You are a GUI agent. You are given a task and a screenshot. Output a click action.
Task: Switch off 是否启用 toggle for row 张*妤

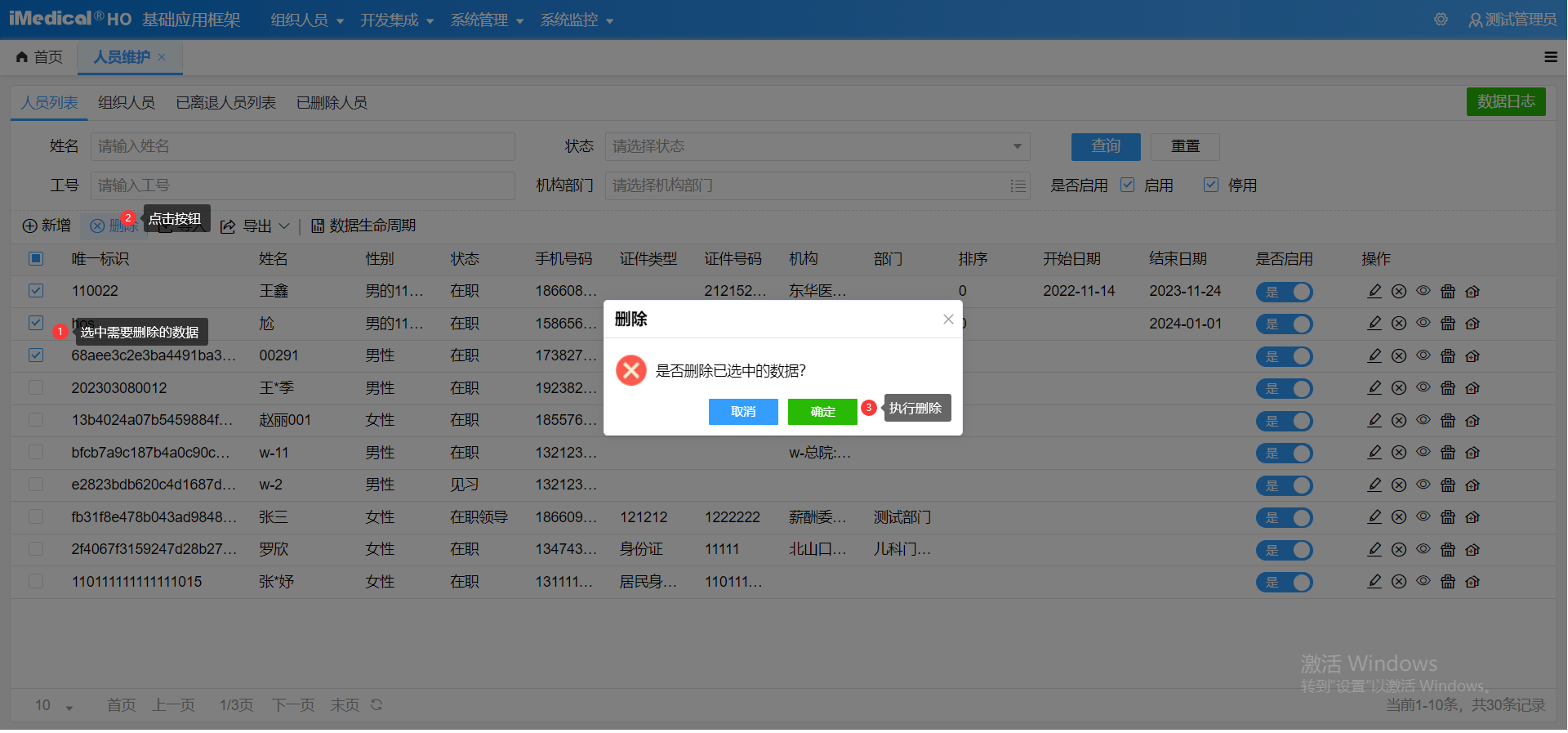coord(1285,583)
